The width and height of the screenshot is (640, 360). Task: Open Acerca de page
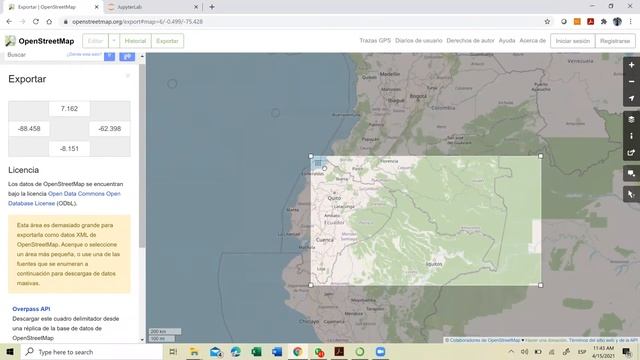[532, 40]
